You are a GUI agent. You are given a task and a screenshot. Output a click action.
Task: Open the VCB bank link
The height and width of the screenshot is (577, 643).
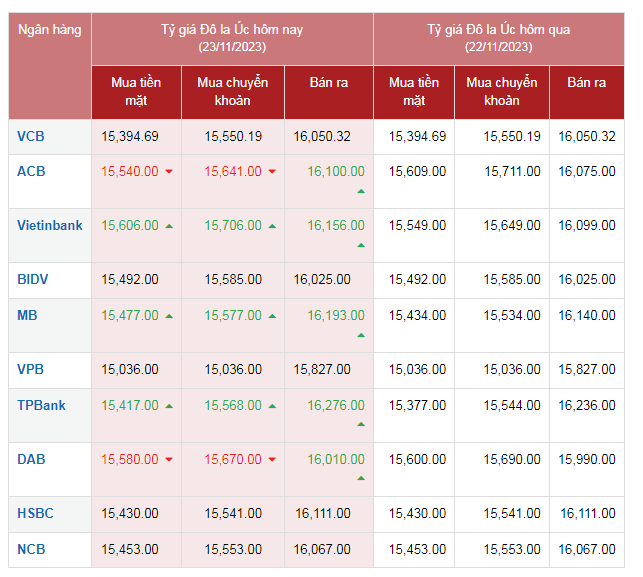pyautogui.click(x=31, y=136)
